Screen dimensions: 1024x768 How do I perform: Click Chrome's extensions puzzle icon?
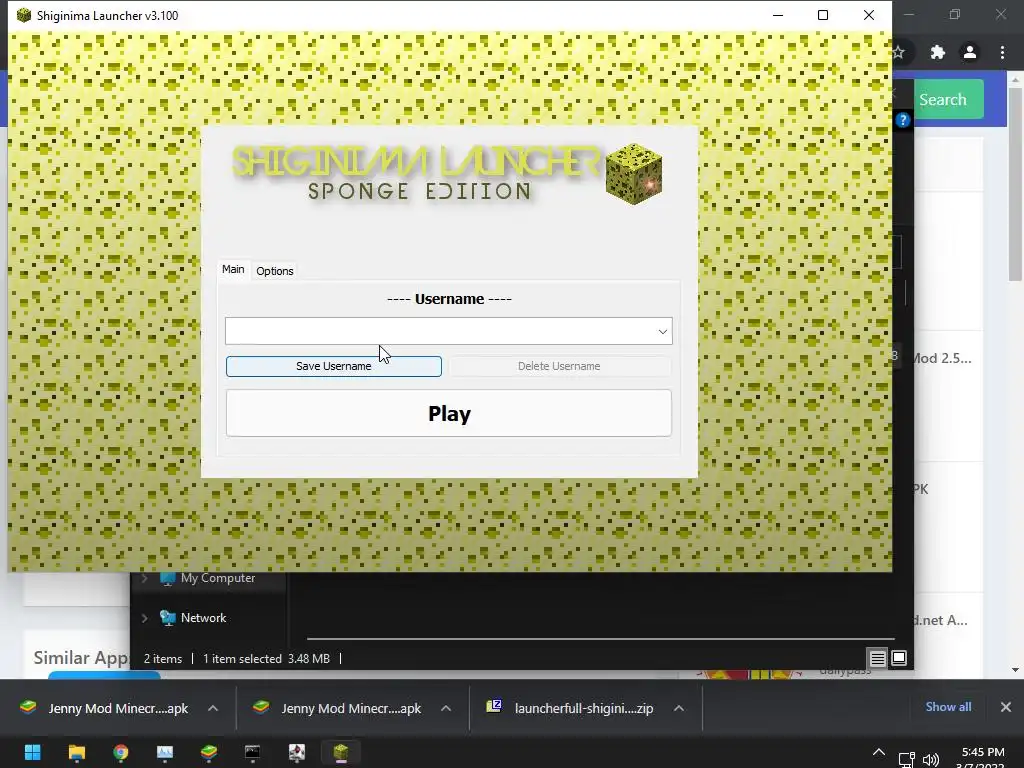tap(938, 52)
